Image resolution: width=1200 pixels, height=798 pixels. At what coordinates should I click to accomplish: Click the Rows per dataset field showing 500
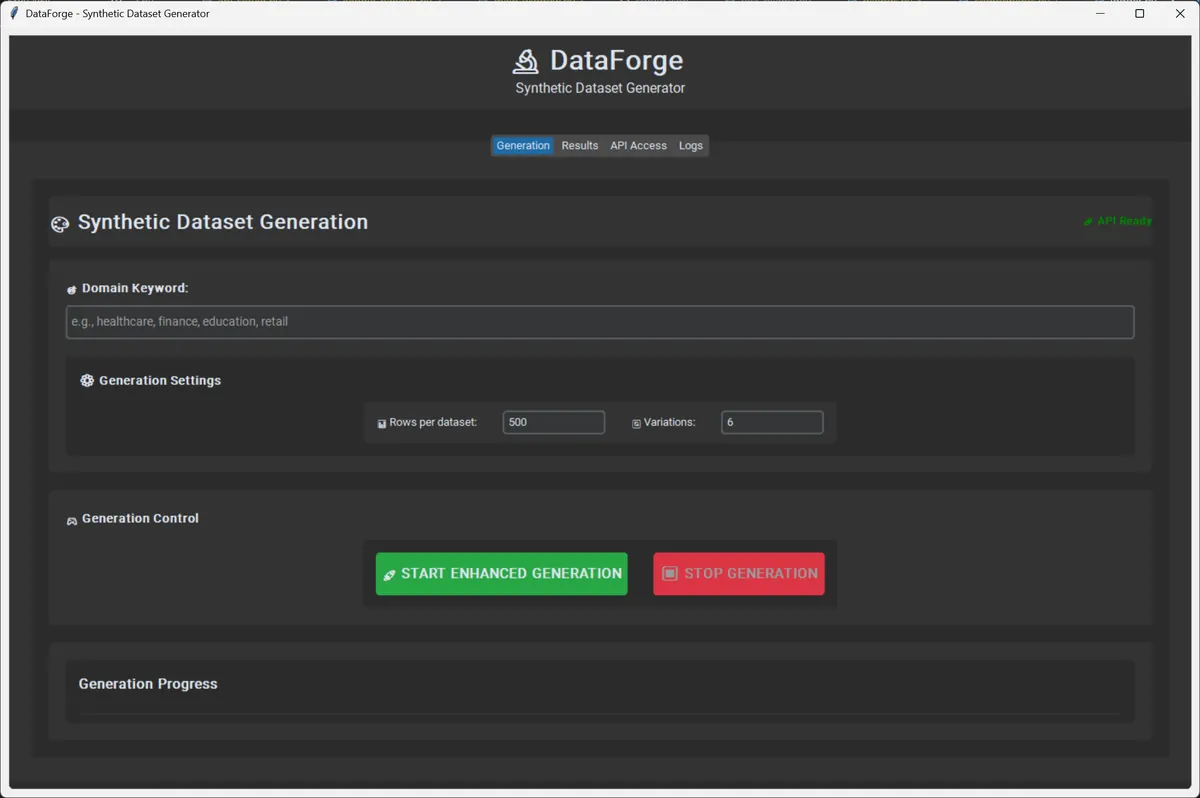tap(554, 422)
